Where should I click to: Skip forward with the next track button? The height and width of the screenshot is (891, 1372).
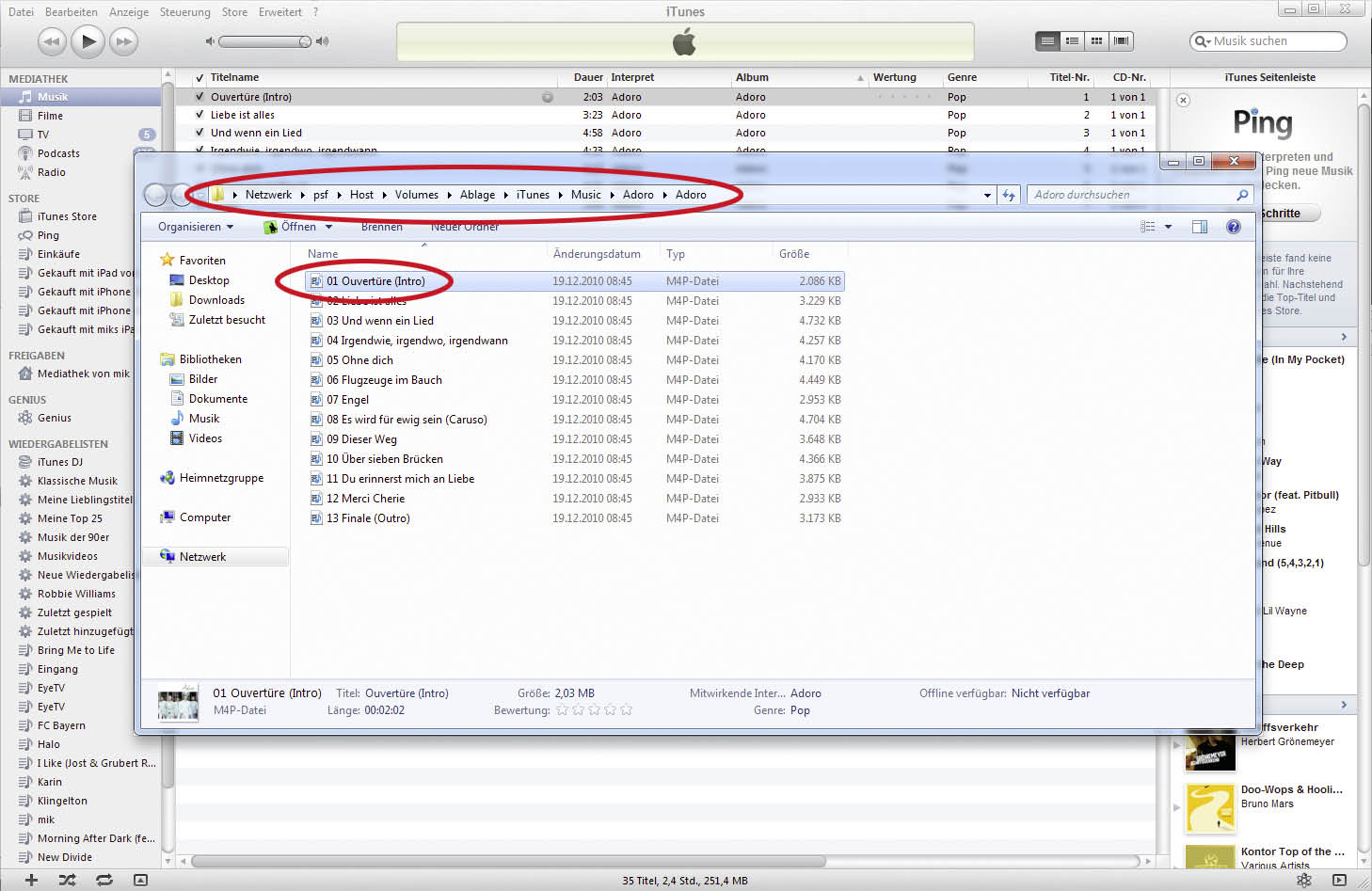(x=123, y=41)
